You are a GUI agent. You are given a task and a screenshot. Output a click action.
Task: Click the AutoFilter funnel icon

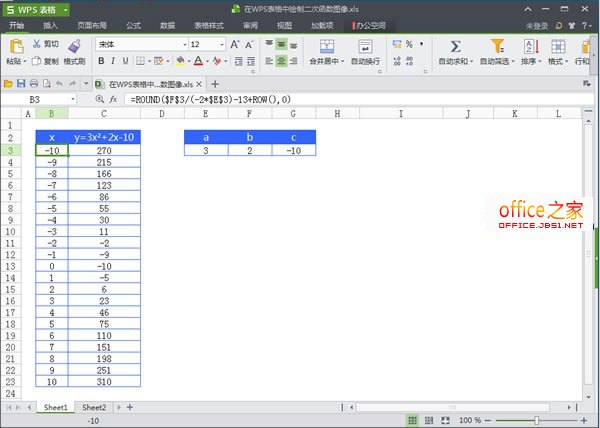pyautogui.click(x=497, y=46)
